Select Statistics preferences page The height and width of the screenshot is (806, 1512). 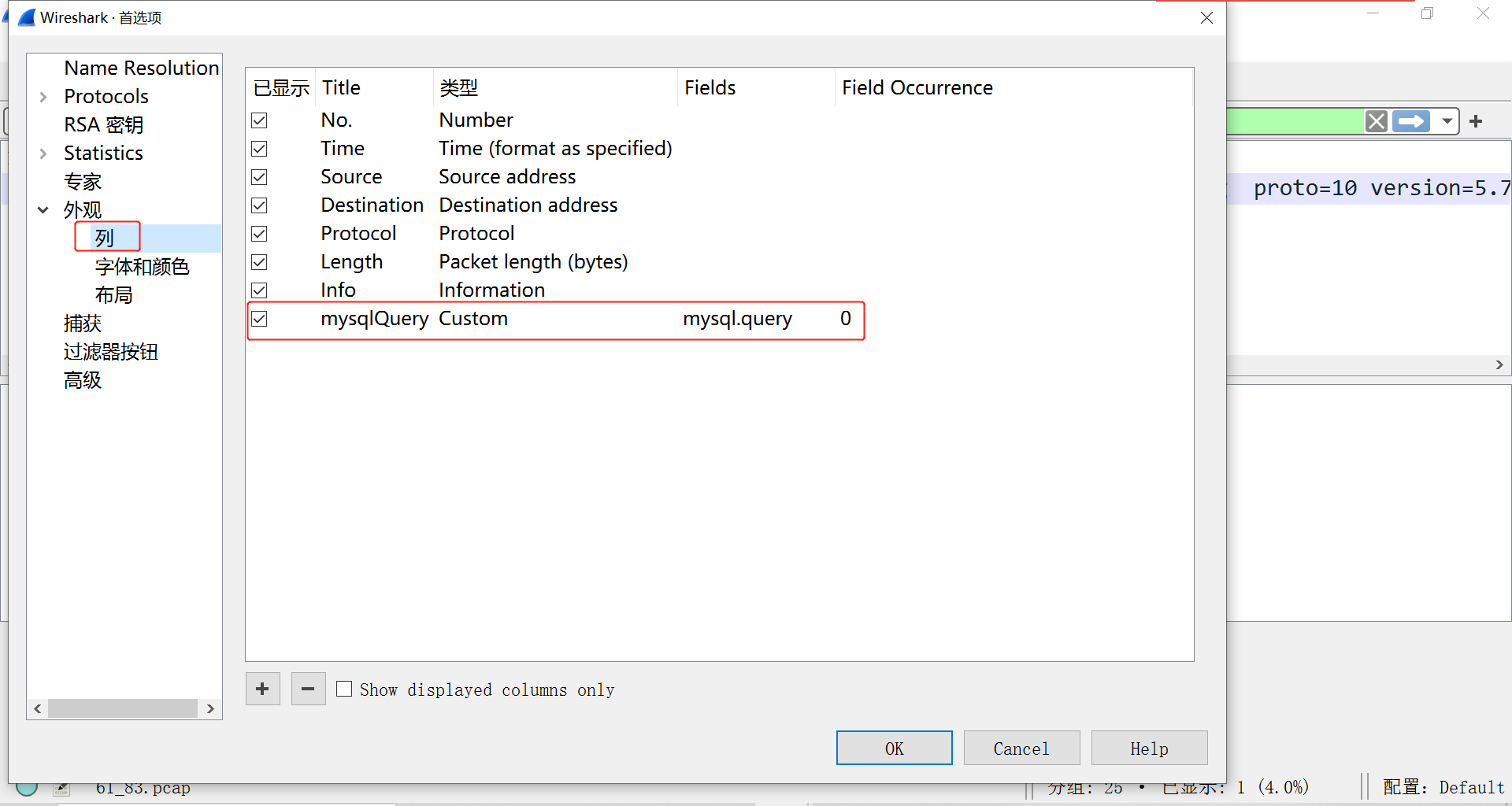click(x=103, y=153)
